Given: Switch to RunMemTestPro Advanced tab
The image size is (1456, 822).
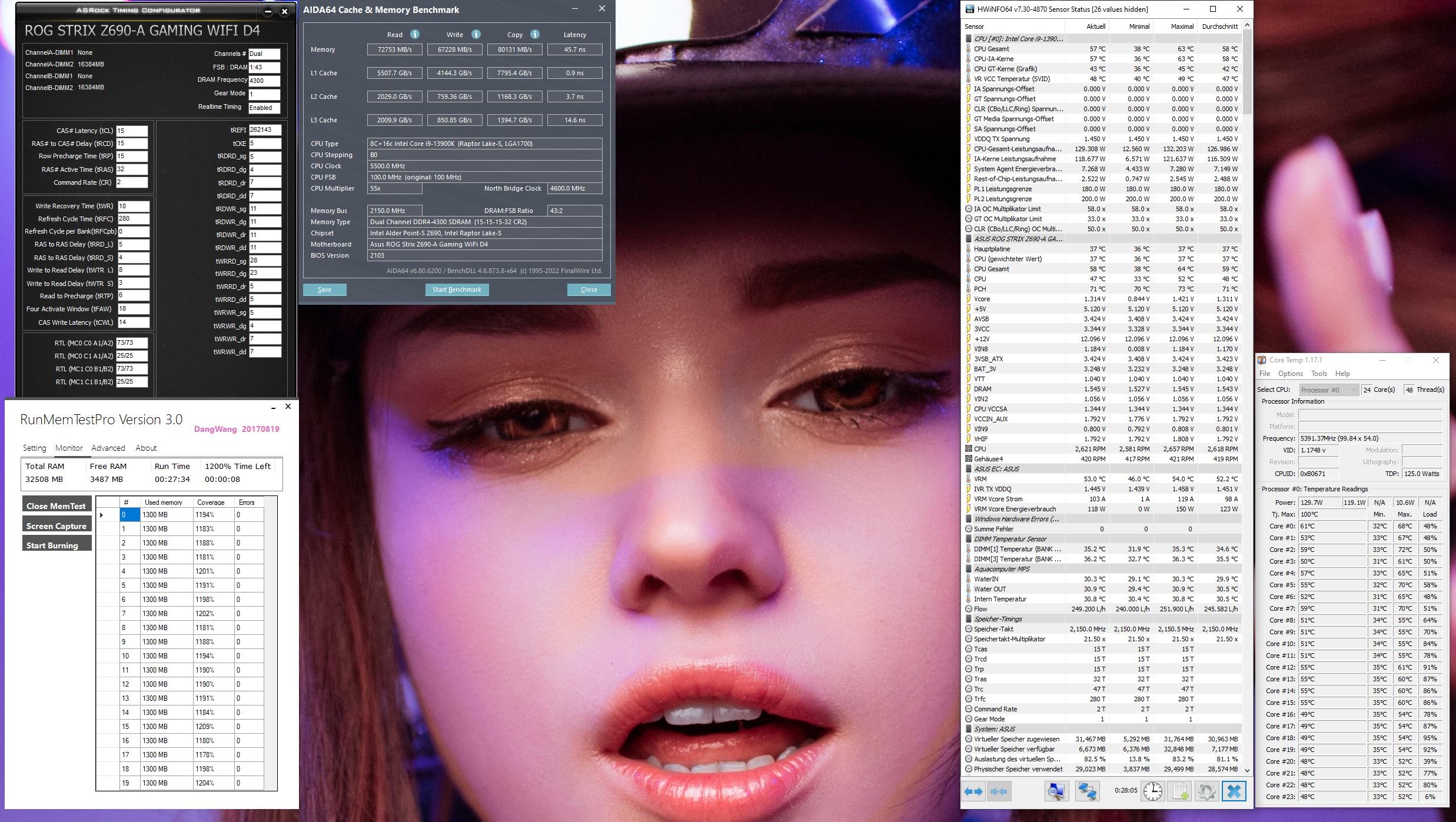Looking at the screenshot, I should tap(108, 448).
